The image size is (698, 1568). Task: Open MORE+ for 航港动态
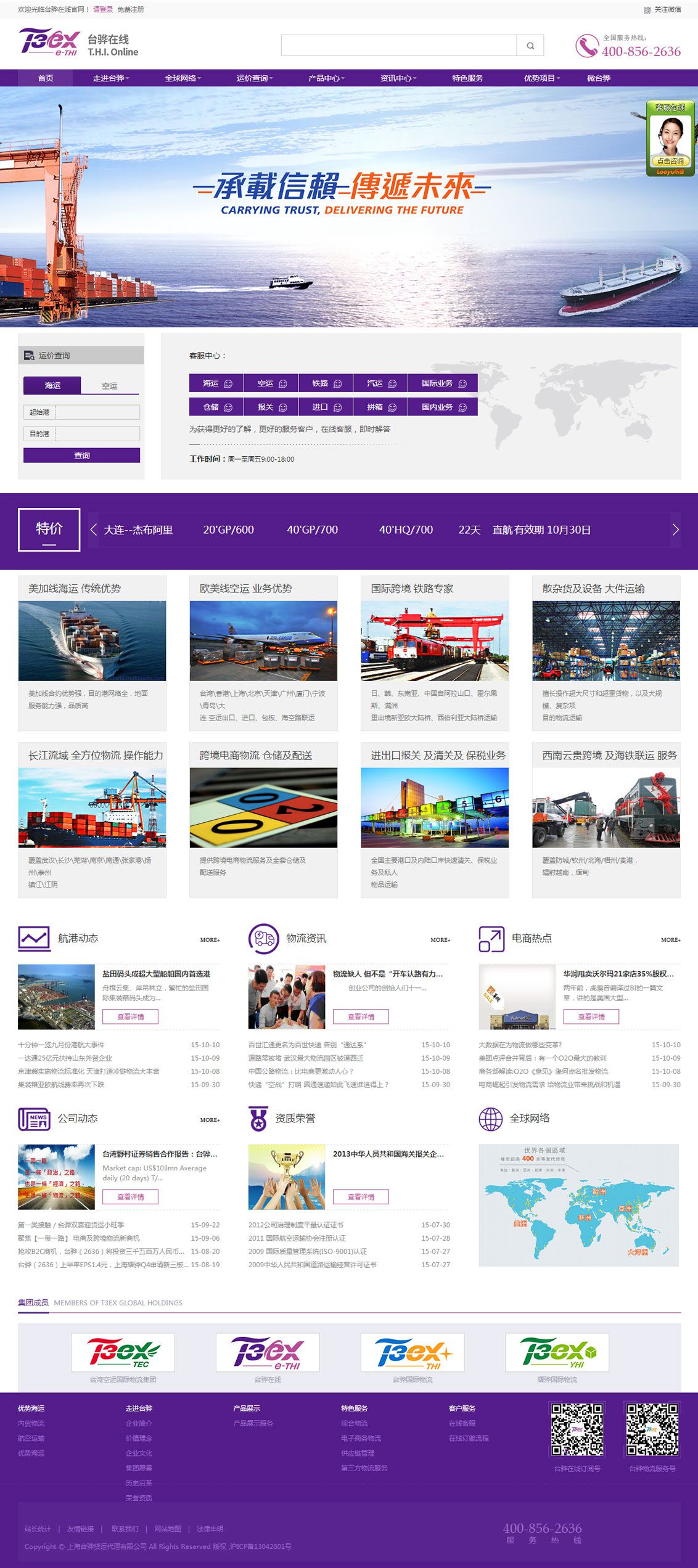point(210,940)
